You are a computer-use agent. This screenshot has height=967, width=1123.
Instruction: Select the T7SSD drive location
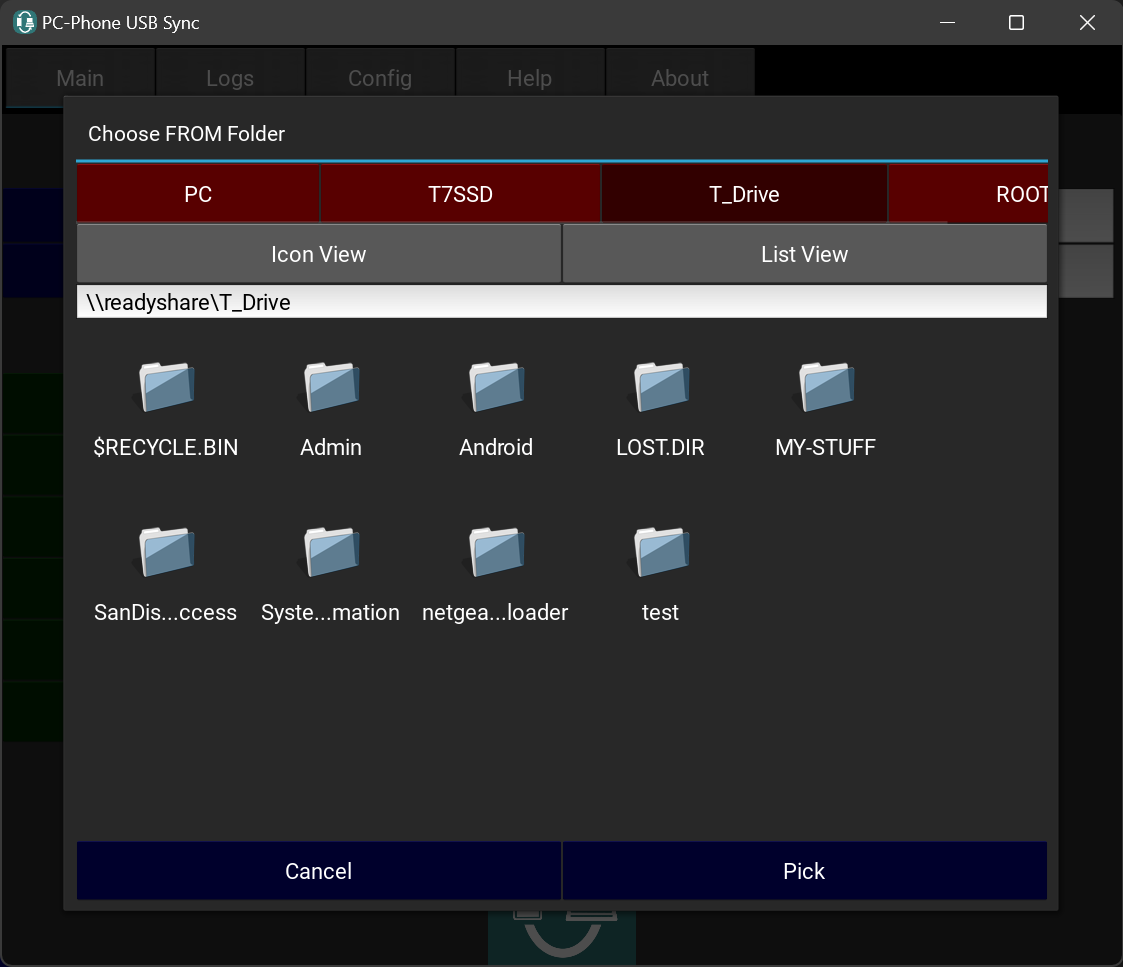pyautogui.click(x=460, y=194)
